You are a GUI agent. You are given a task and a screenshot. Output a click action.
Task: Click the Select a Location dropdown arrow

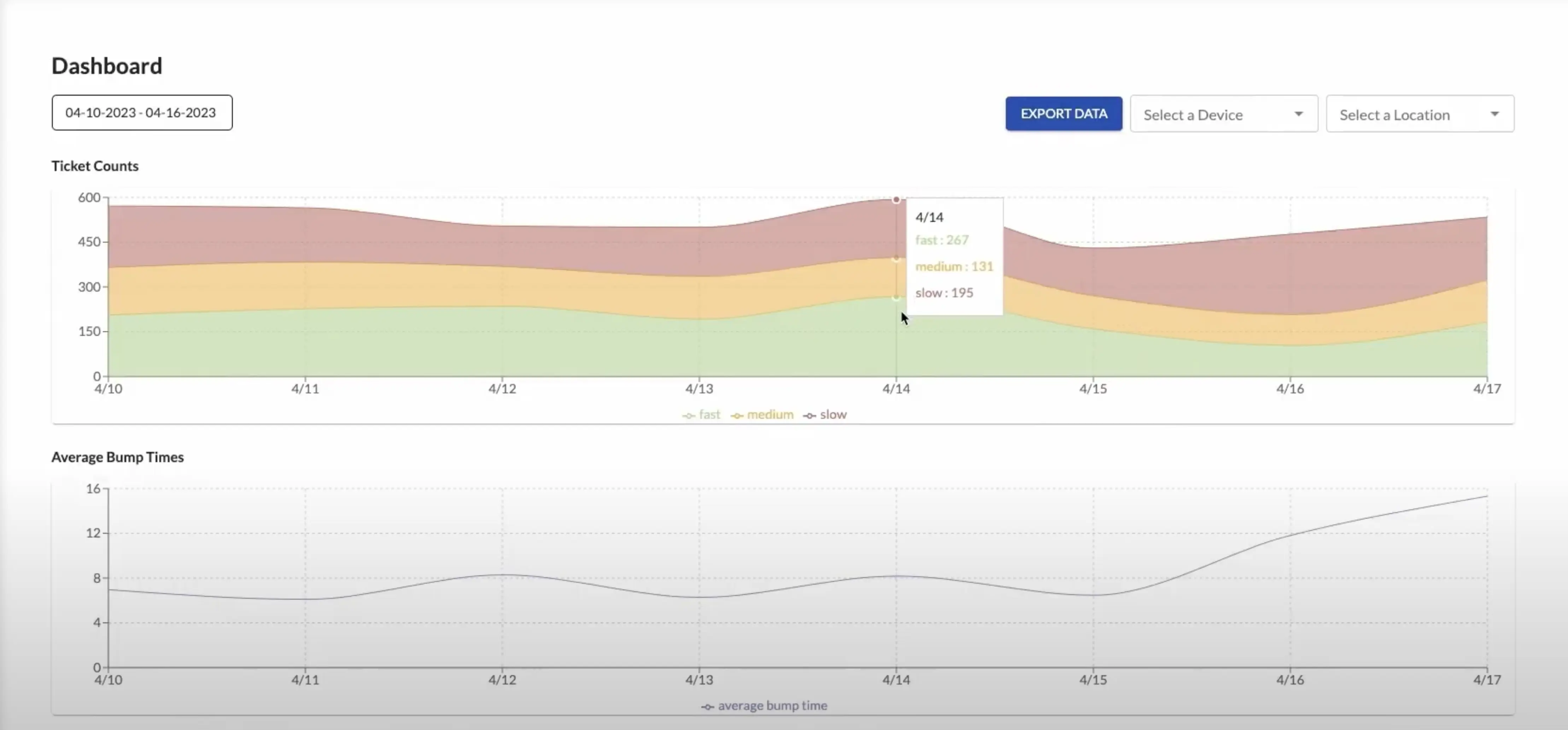pyautogui.click(x=1494, y=114)
